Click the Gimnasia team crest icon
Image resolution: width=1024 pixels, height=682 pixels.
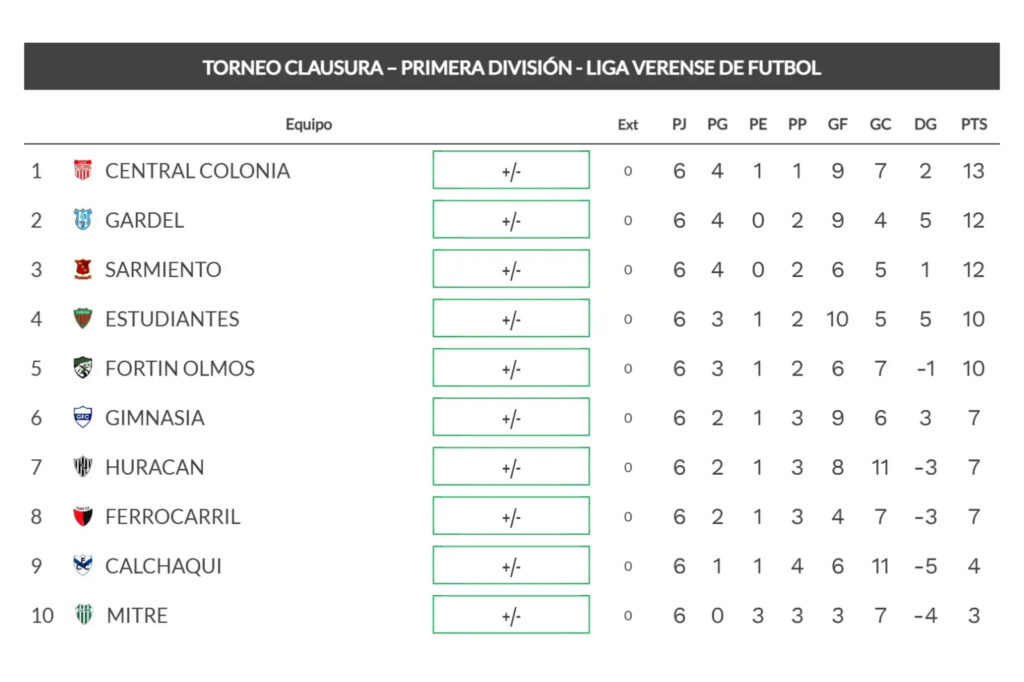83,417
